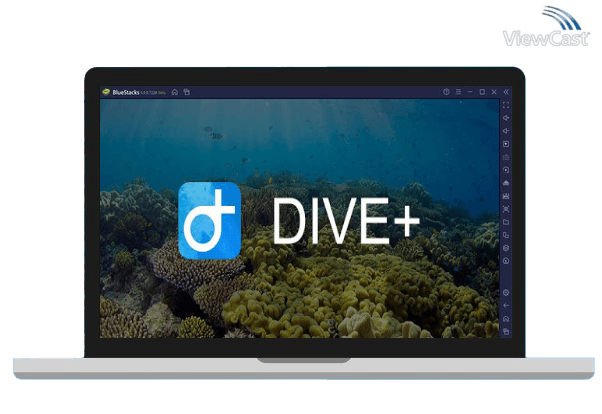
Task: Increase volume with the sidebar speaker icon
Action: tap(506, 118)
